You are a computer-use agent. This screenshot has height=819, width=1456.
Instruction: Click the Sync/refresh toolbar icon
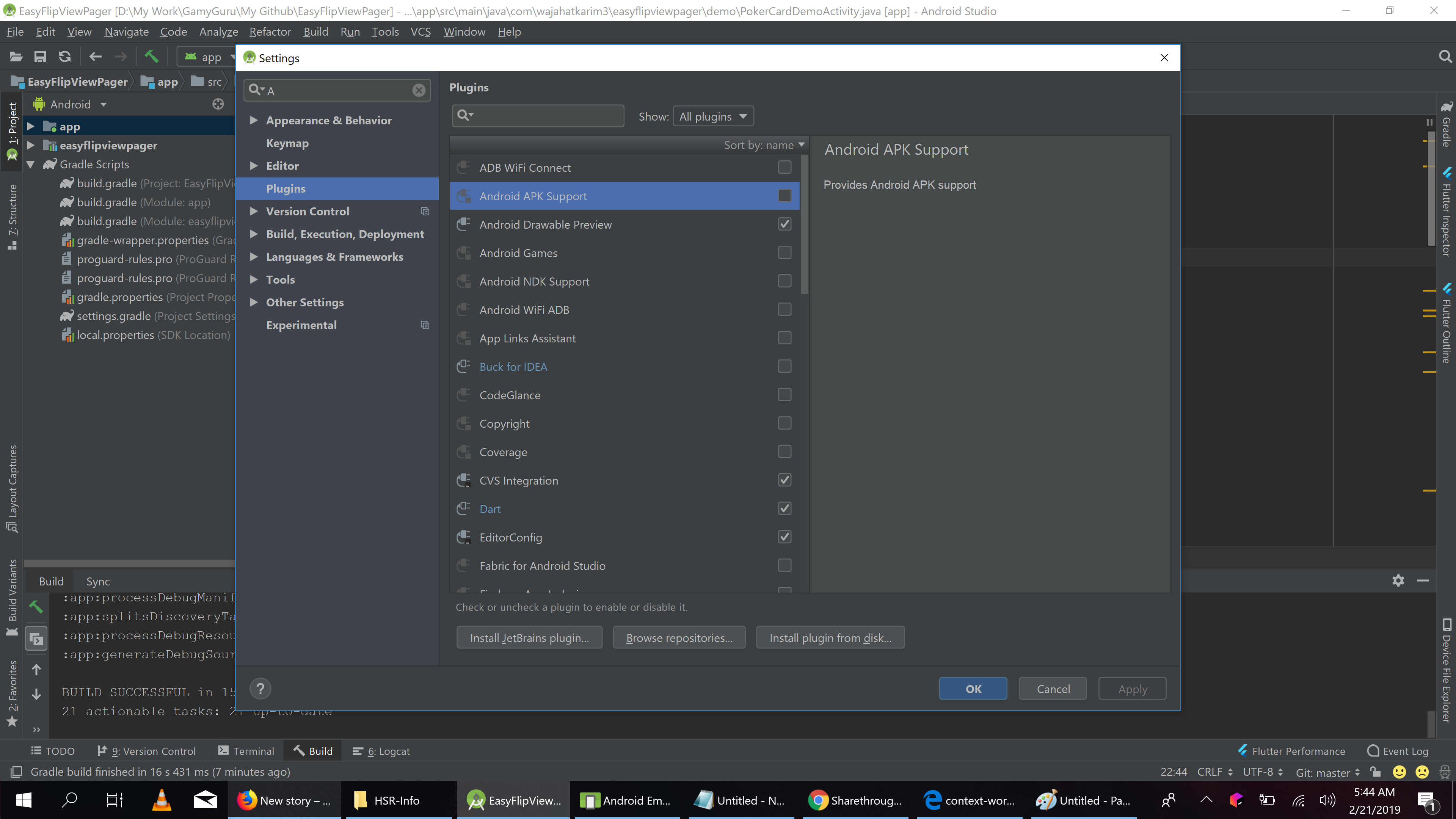click(65, 56)
